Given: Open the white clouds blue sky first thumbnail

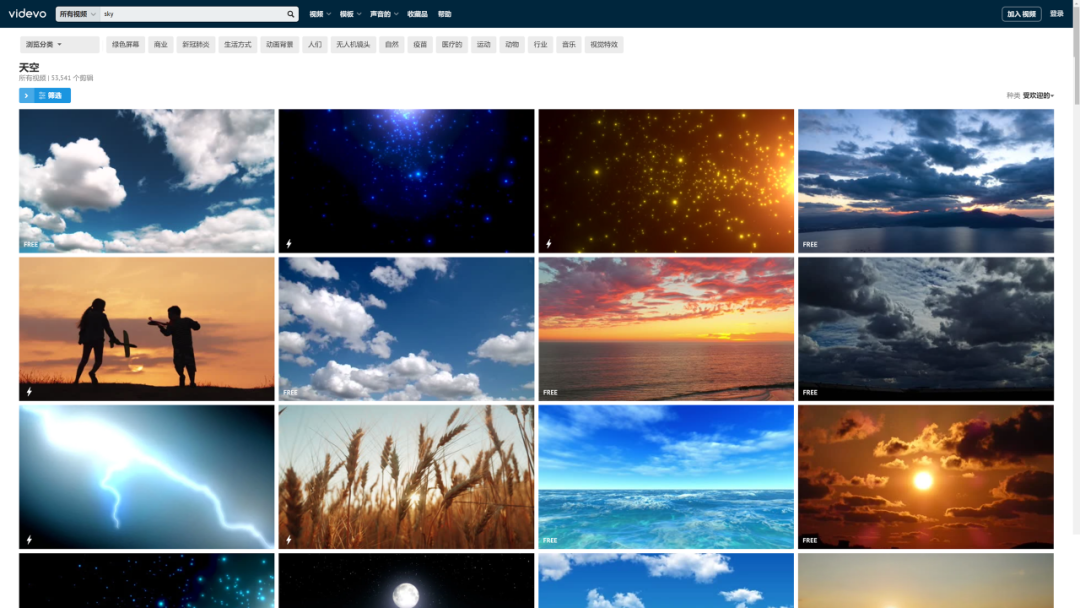Looking at the screenshot, I should pyautogui.click(x=147, y=181).
